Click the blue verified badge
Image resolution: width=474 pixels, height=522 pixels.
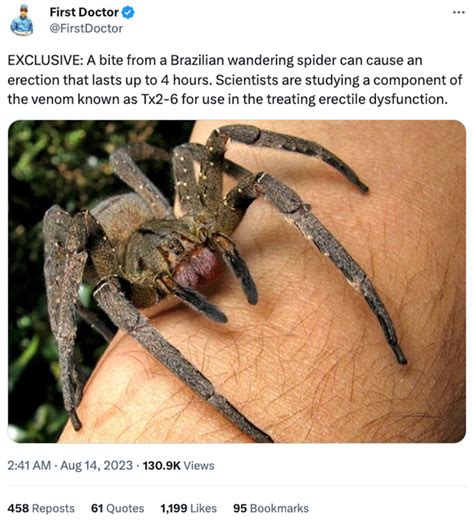coord(128,13)
